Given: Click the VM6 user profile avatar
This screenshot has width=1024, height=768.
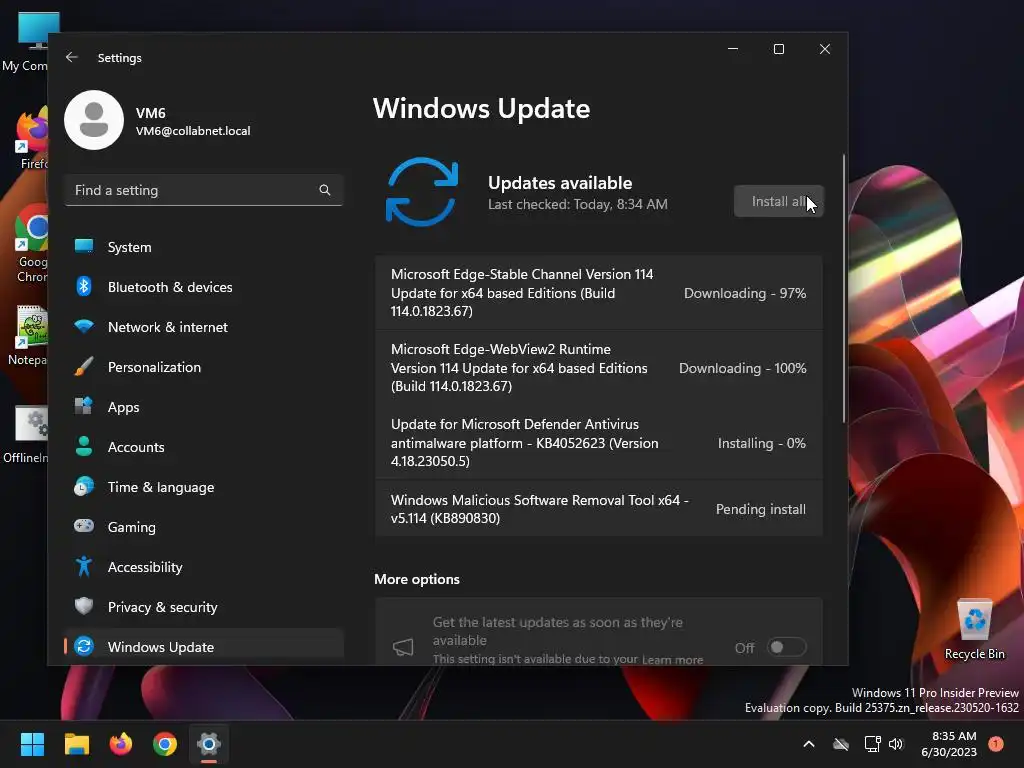Looking at the screenshot, I should [x=94, y=120].
